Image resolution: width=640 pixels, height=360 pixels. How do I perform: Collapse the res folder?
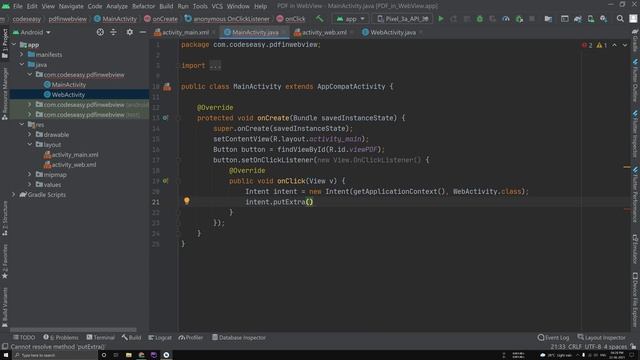tap(22, 124)
